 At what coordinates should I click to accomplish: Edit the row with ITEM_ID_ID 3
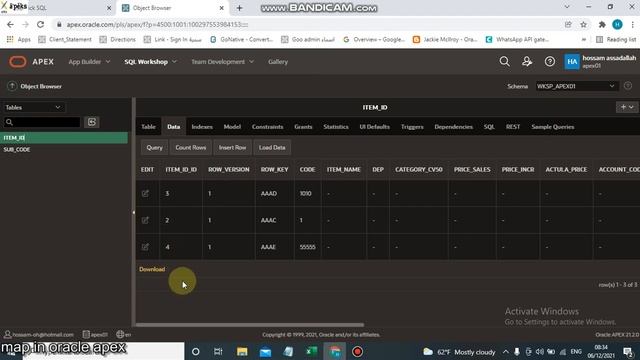tap(145, 193)
